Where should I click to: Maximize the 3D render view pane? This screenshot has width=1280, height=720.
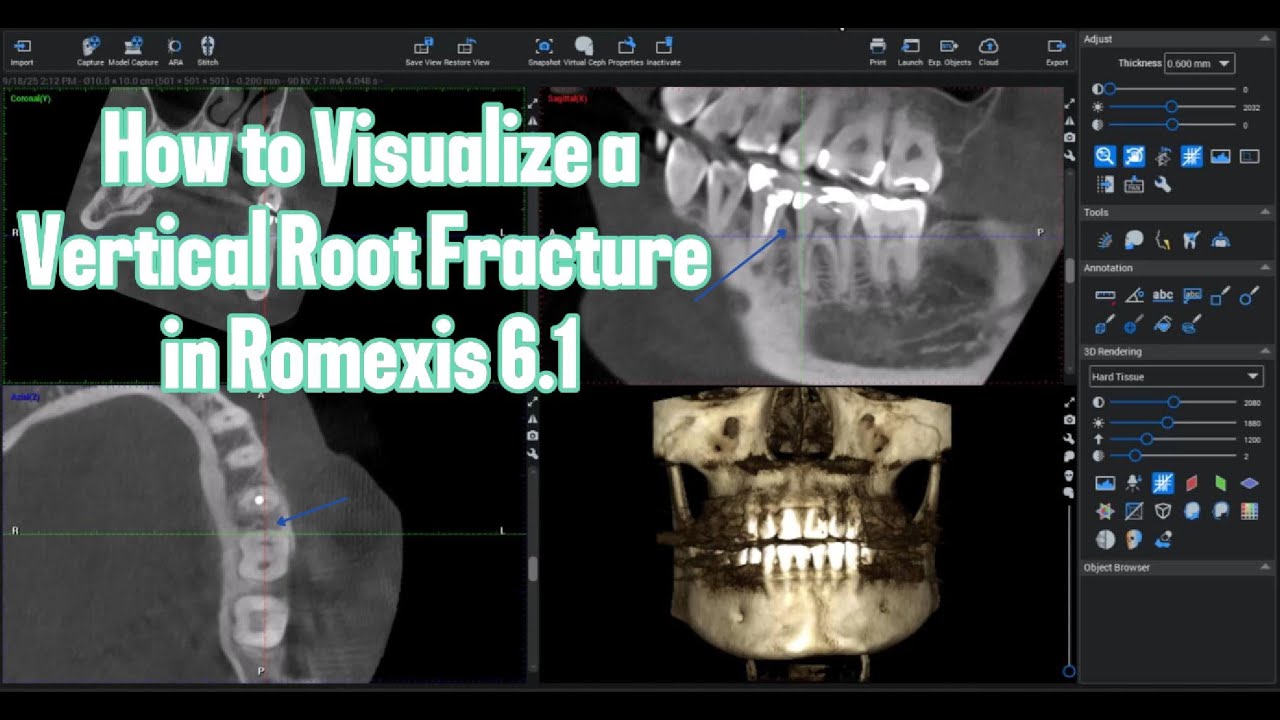tap(1069, 403)
